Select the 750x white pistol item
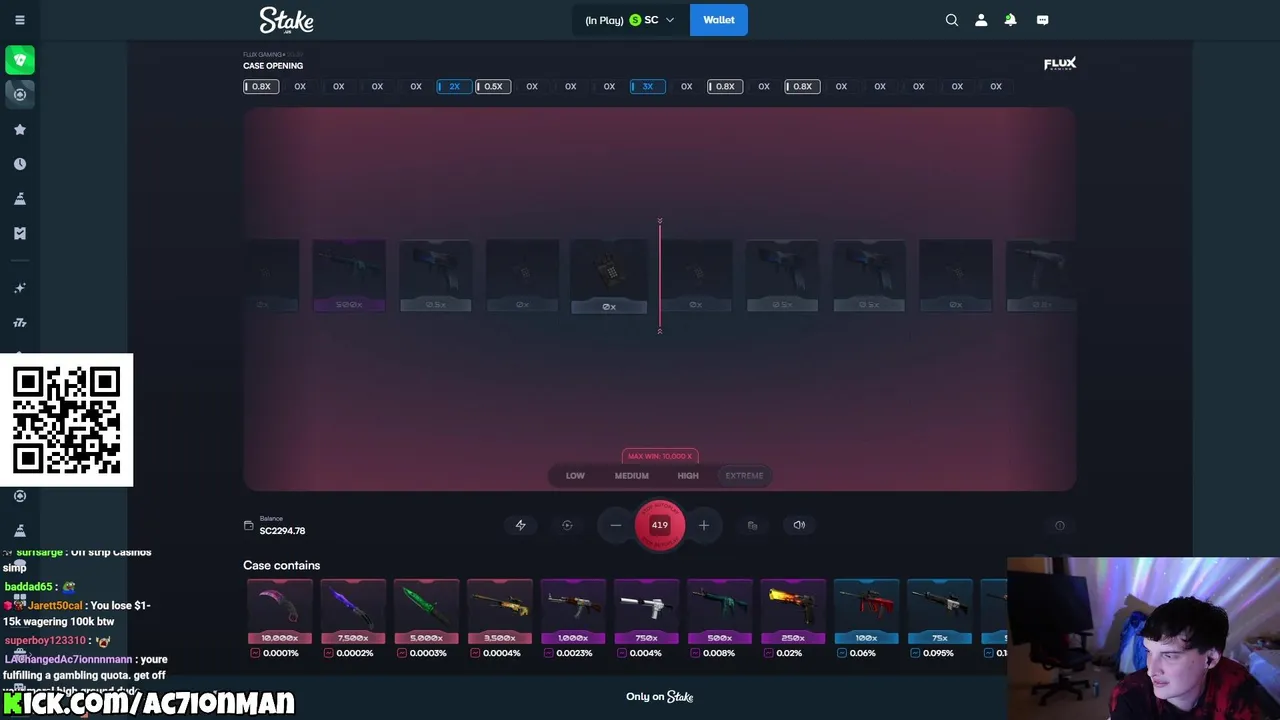1280x720 pixels. pos(646,611)
